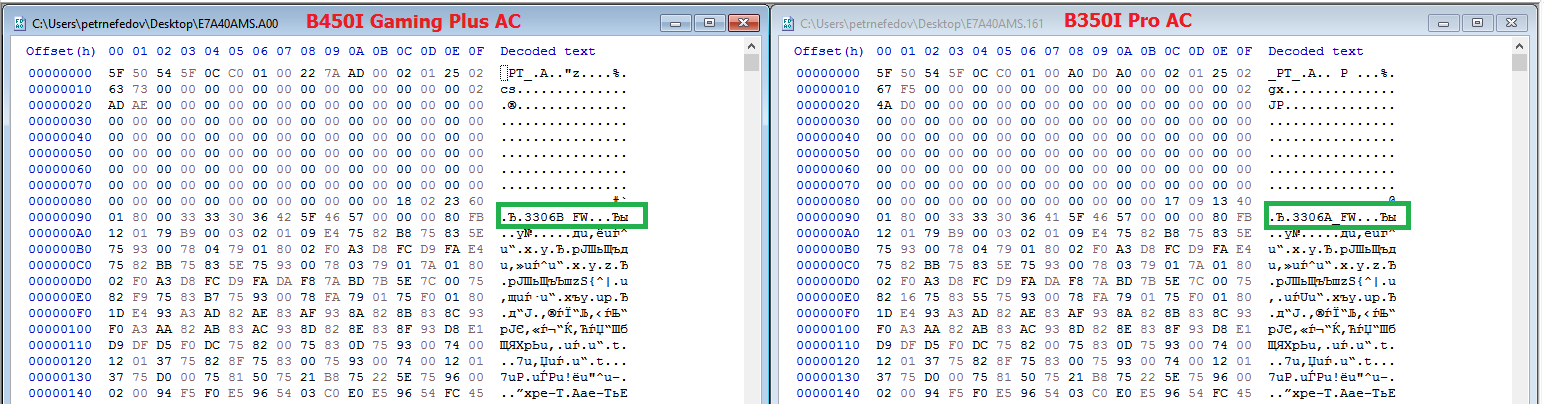Select offset 00000000 in 161 window
Image resolution: width=1544 pixels, height=404 pixels.
click(828, 73)
